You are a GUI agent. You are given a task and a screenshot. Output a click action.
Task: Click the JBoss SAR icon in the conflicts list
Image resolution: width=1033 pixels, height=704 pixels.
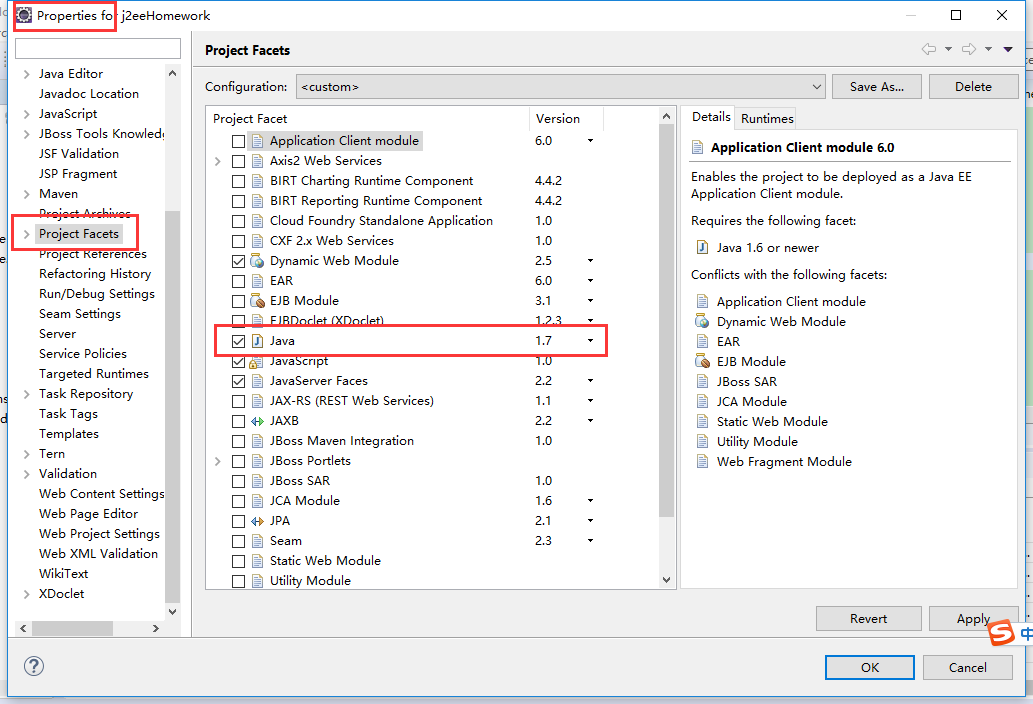click(x=702, y=381)
